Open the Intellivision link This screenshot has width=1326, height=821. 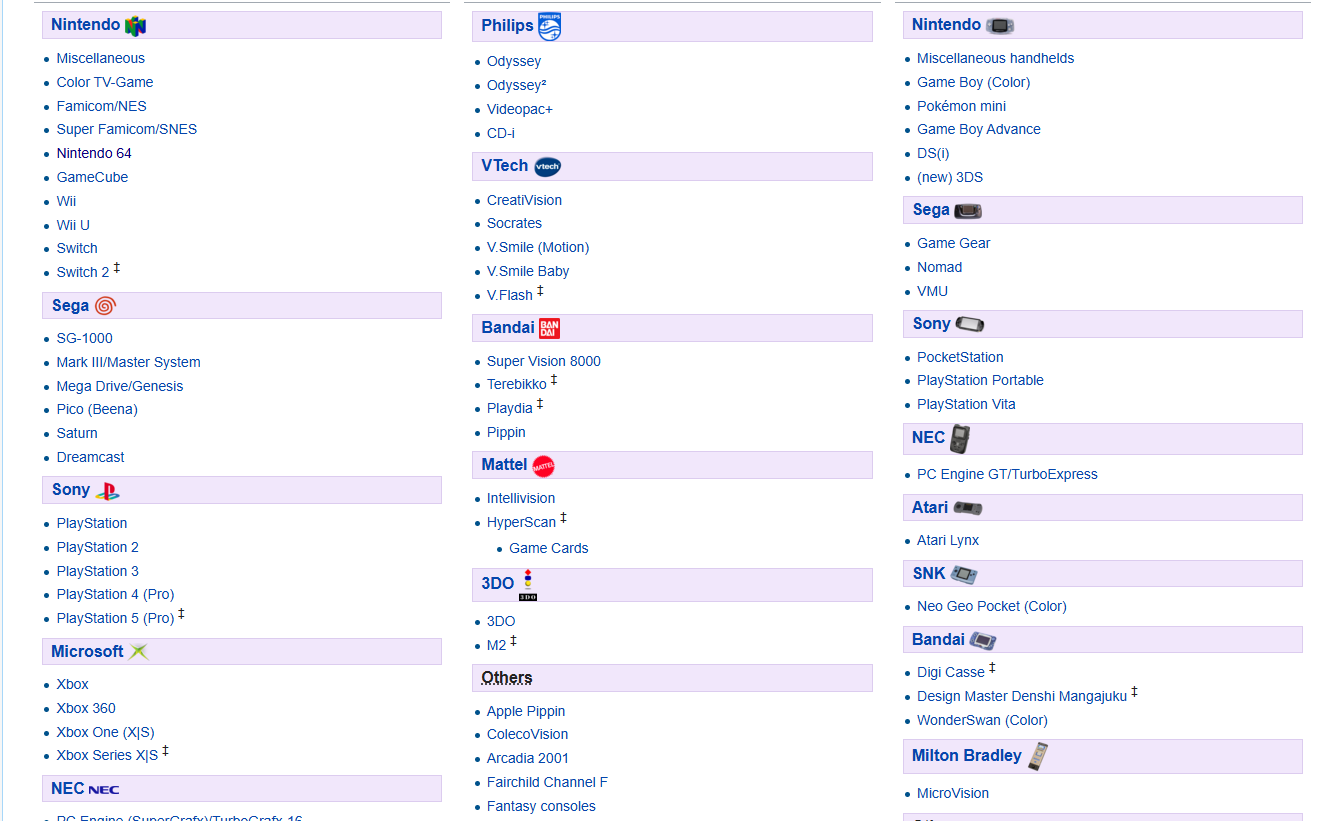click(521, 498)
